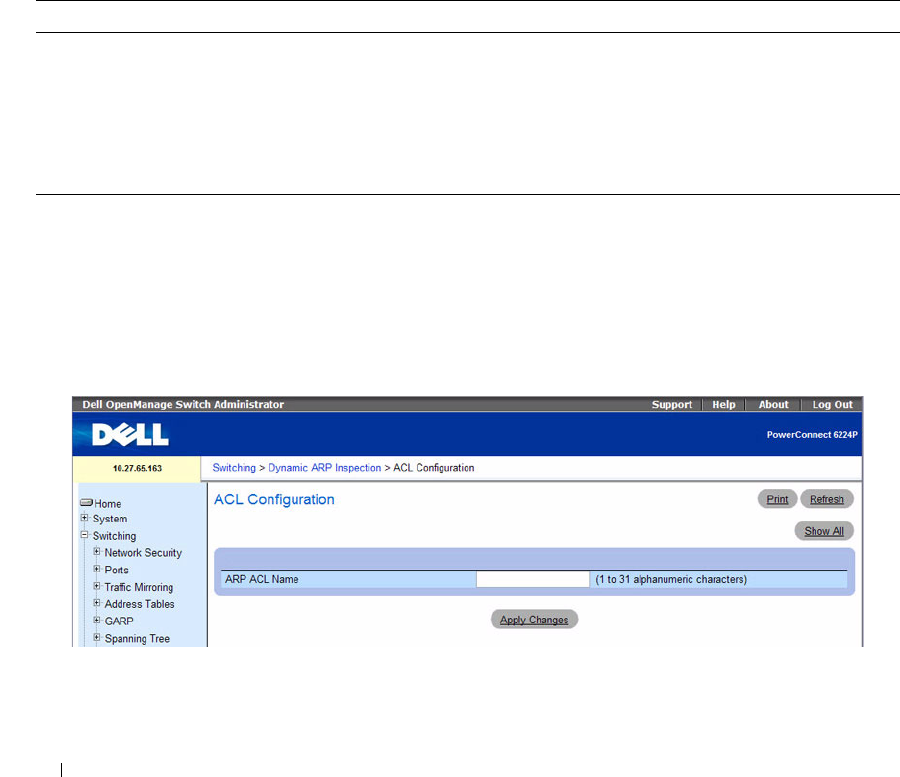
Task: Click the Dell logo in the header
Action: point(130,434)
